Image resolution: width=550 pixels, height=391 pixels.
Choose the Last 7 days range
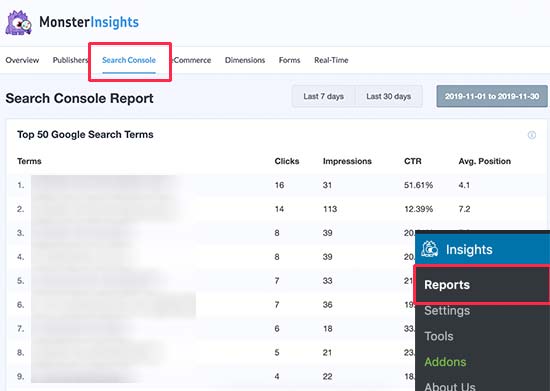click(323, 96)
